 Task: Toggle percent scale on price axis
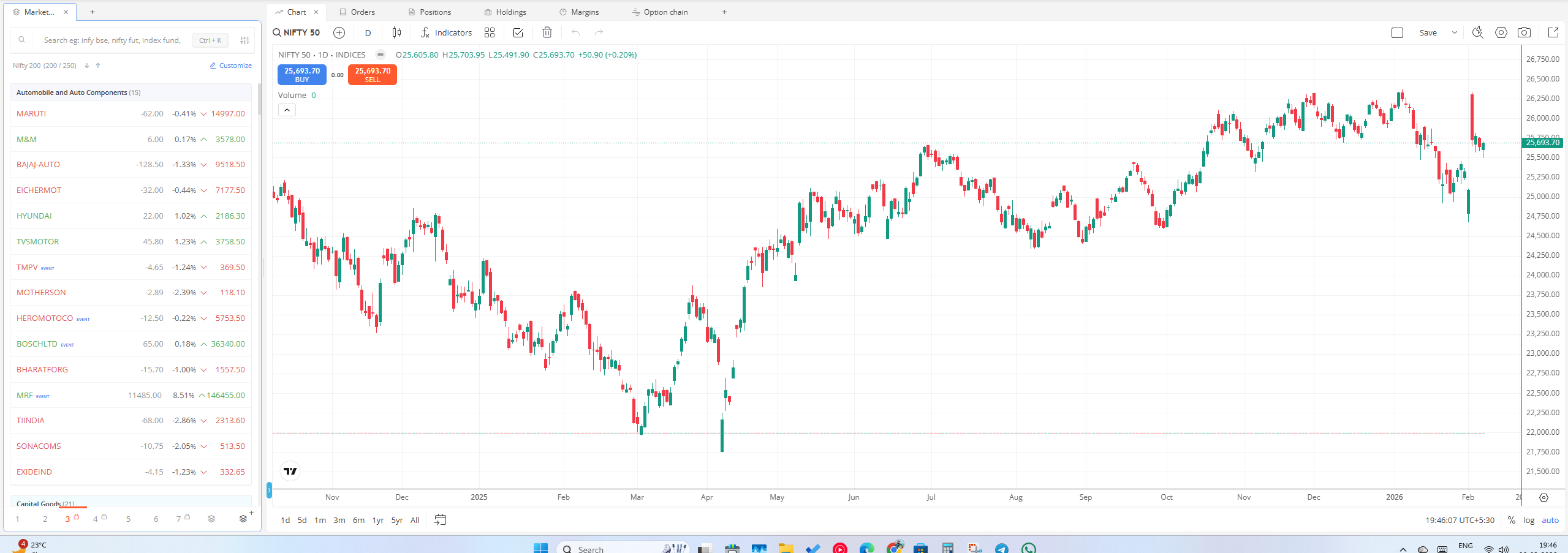(1511, 520)
